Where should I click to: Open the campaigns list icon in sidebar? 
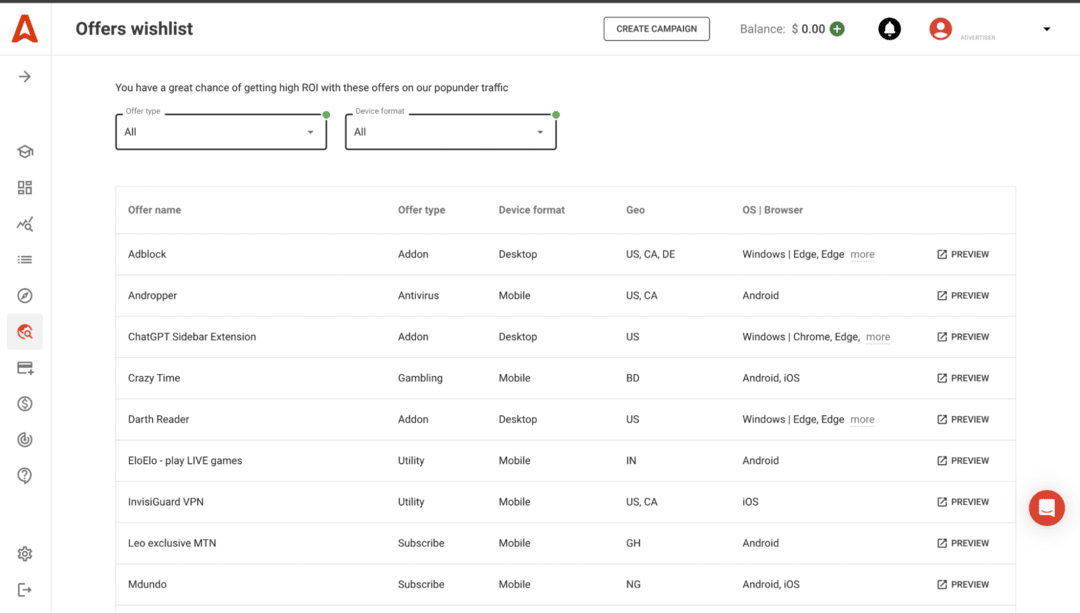(25, 260)
